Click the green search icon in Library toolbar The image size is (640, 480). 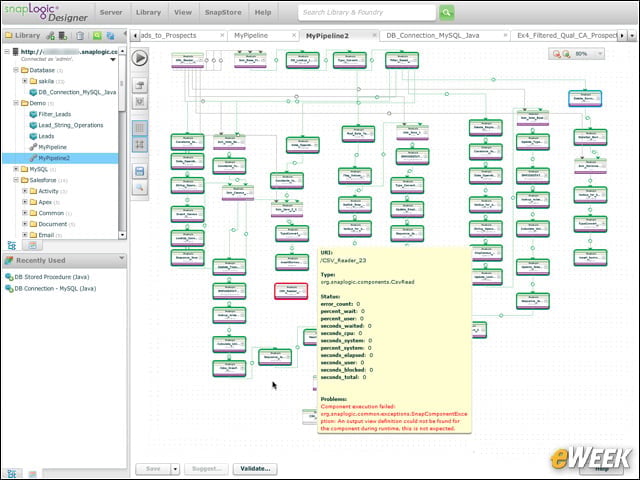97,36
